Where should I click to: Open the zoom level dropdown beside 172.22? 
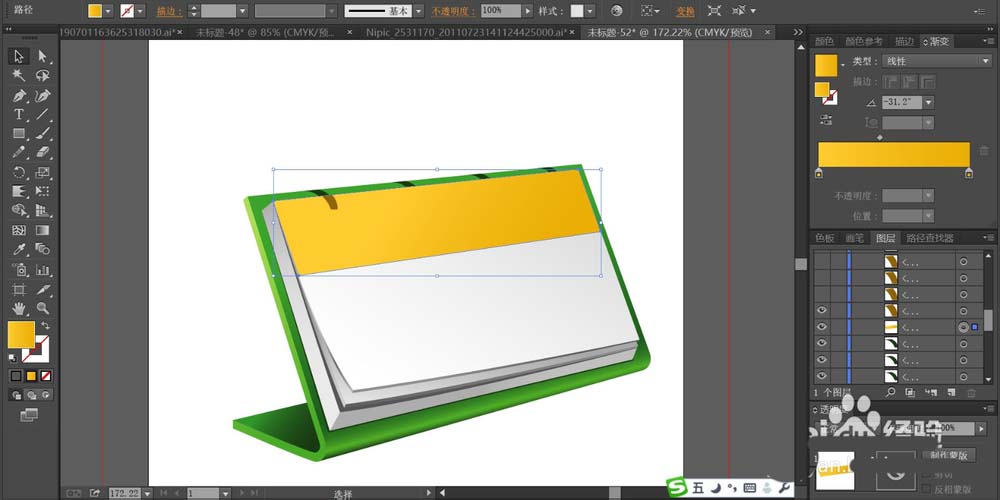tap(148, 494)
